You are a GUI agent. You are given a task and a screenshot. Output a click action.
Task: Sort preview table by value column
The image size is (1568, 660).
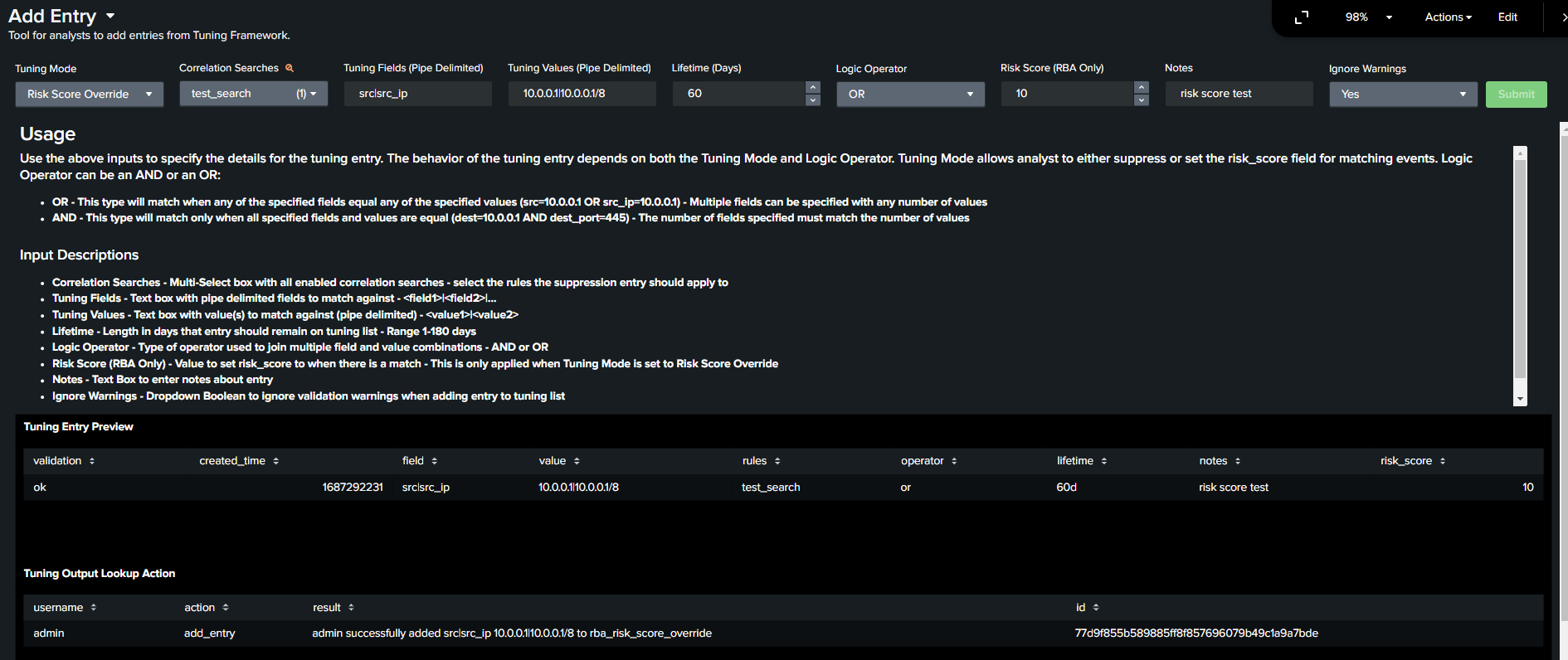click(559, 461)
